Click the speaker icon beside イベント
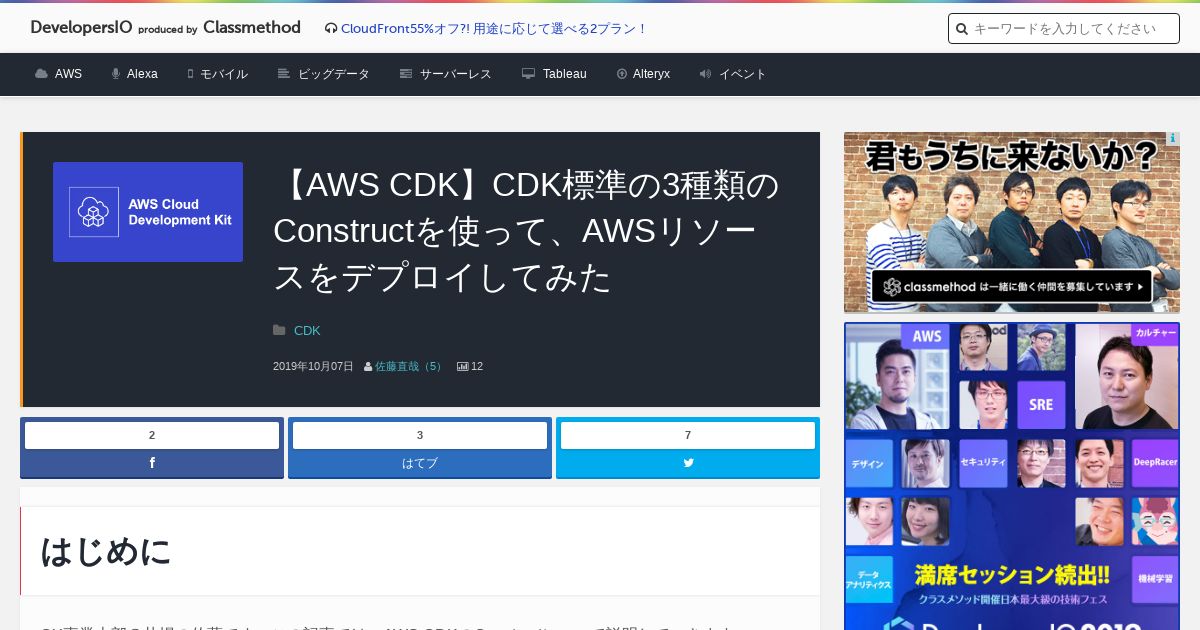Image resolution: width=1200 pixels, height=630 pixels. [x=706, y=74]
